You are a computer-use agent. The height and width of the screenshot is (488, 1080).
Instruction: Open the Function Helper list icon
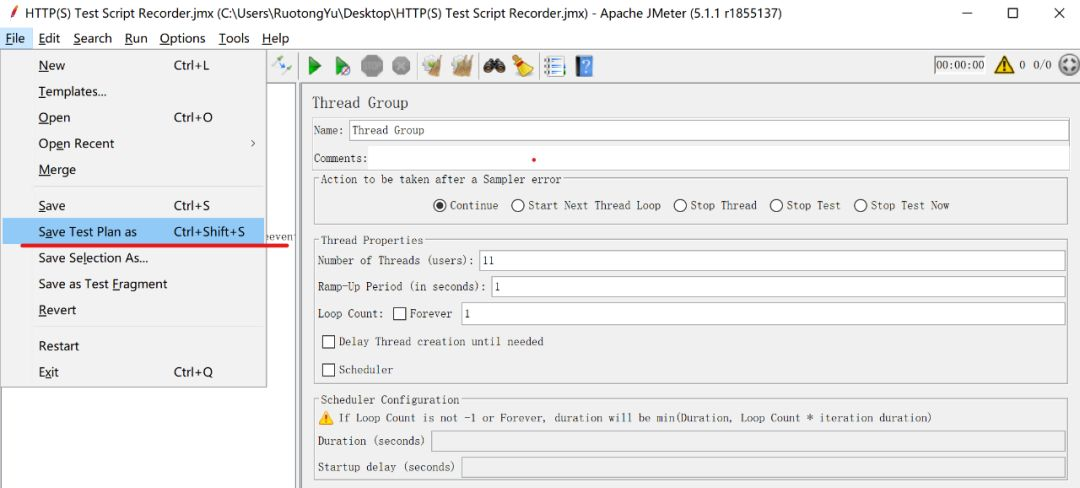(554, 66)
